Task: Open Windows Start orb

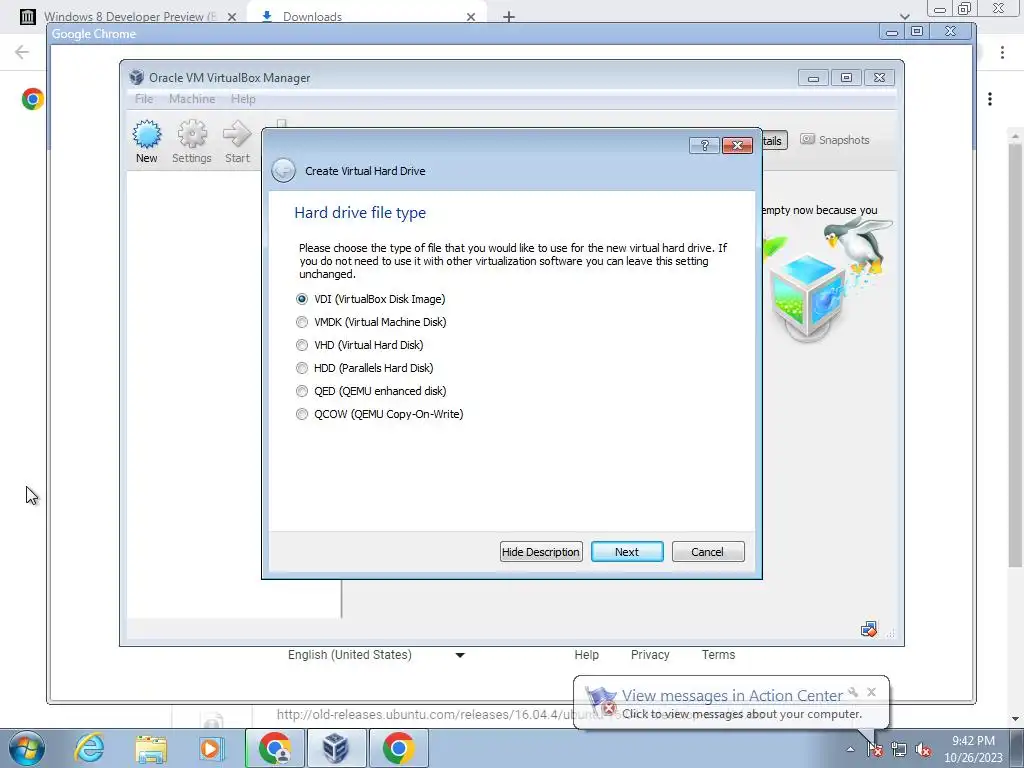Action: click(x=27, y=748)
